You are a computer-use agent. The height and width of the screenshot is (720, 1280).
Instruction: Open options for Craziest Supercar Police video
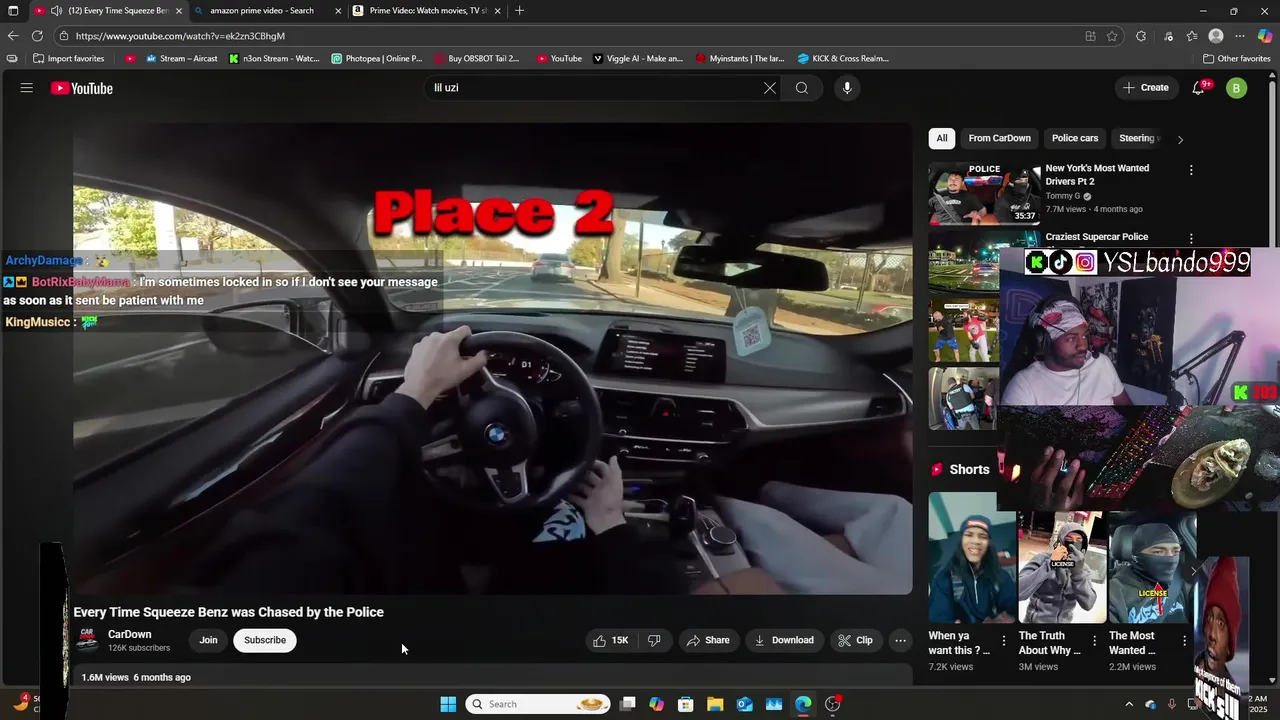(x=1191, y=239)
